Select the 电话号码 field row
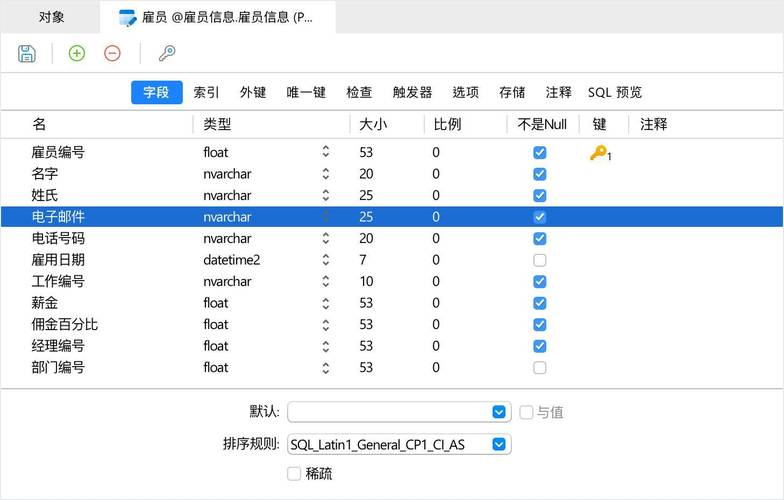Image resolution: width=784 pixels, height=500 pixels. pyautogui.click(x=58, y=238)
